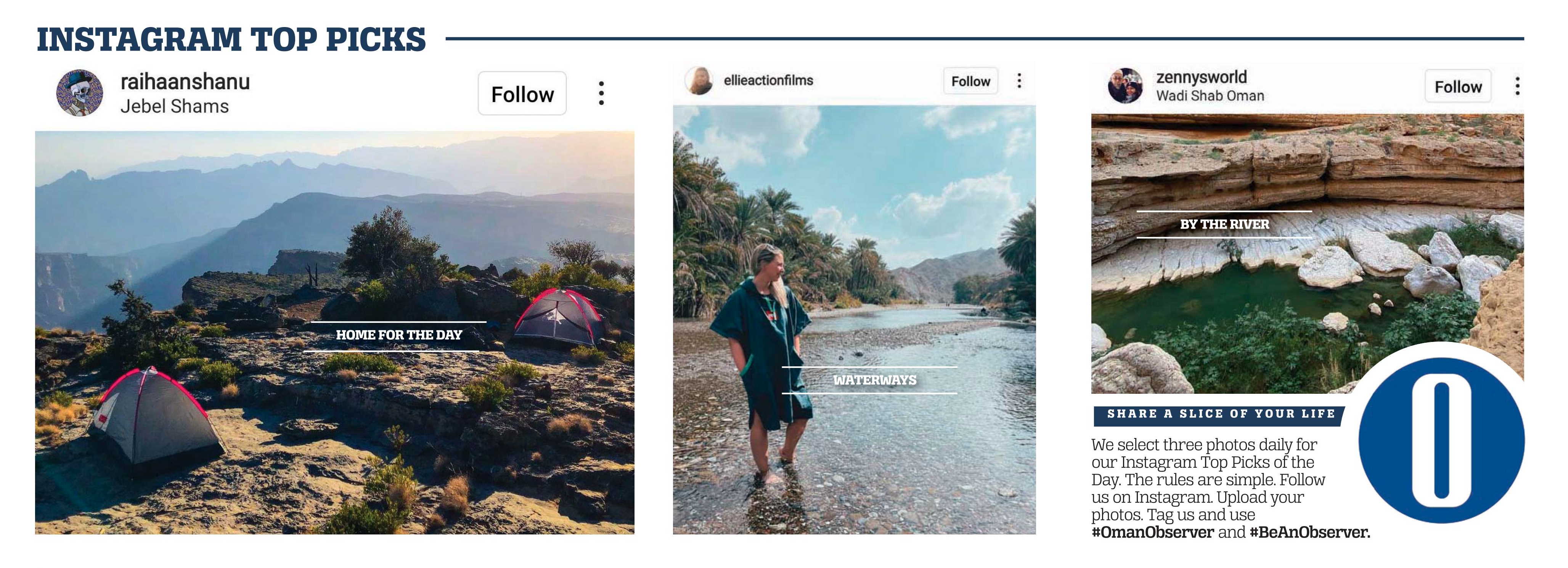The height and width of the screenshot is (568, 1568).
Task: Open the By The River wadi photo
Action: pyautogui.click(x=1308, y=253)
